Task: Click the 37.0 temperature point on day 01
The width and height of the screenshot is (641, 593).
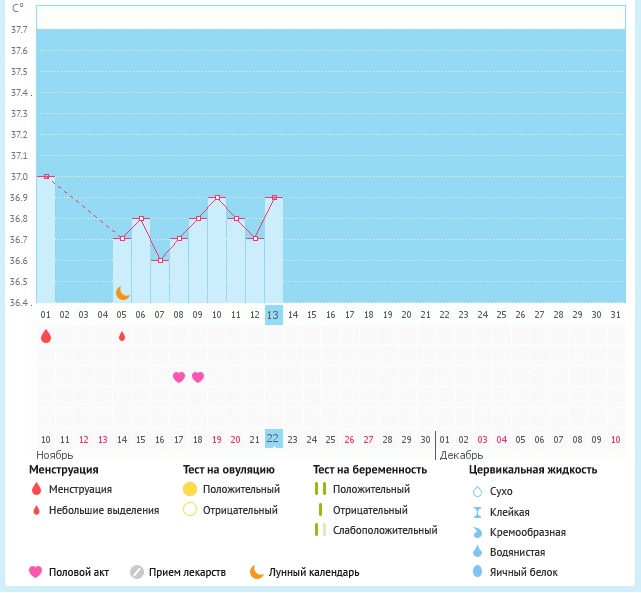Action: (x=46, y=176)
